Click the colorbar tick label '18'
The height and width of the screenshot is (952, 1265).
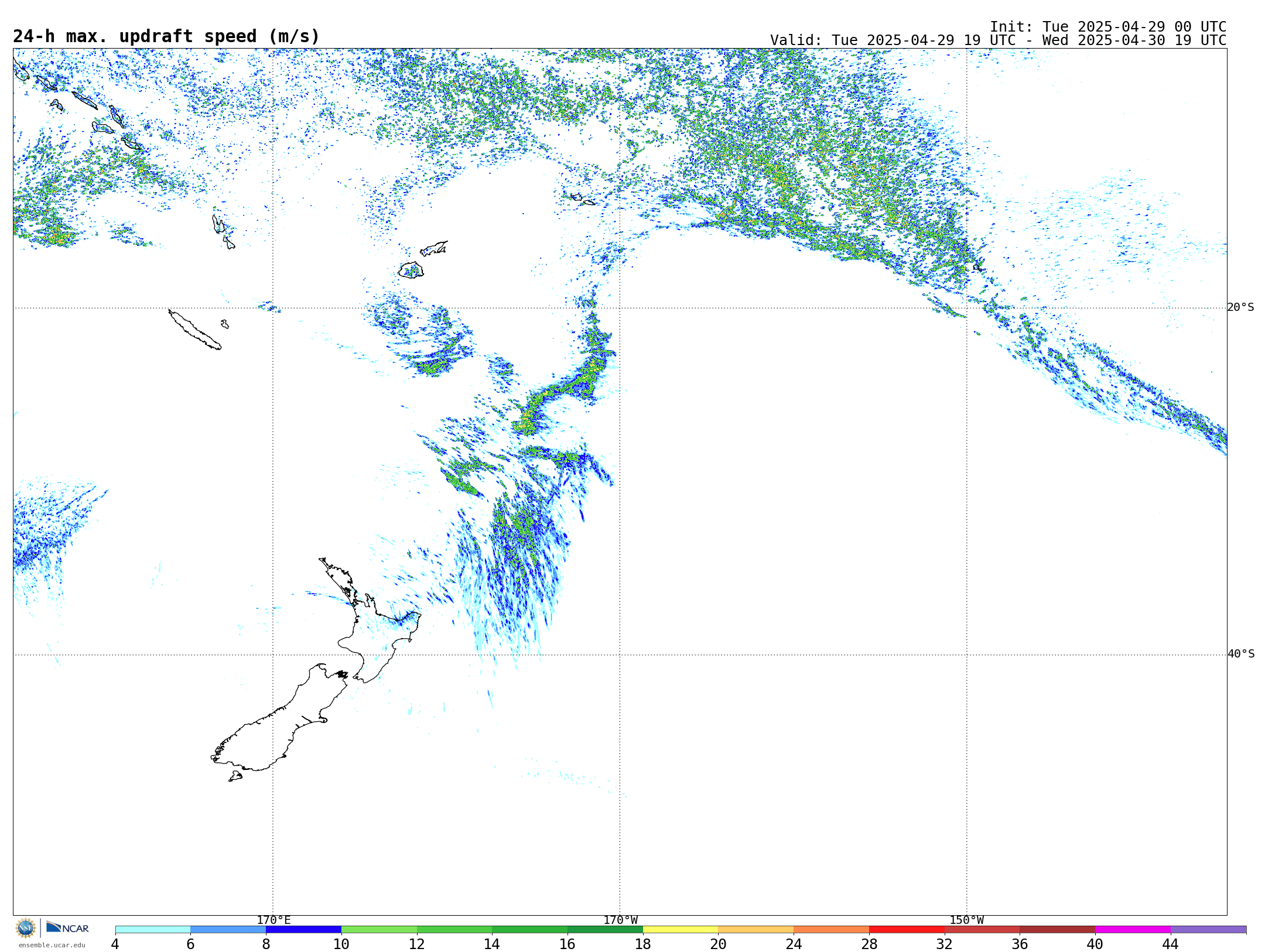pos(643,944)
